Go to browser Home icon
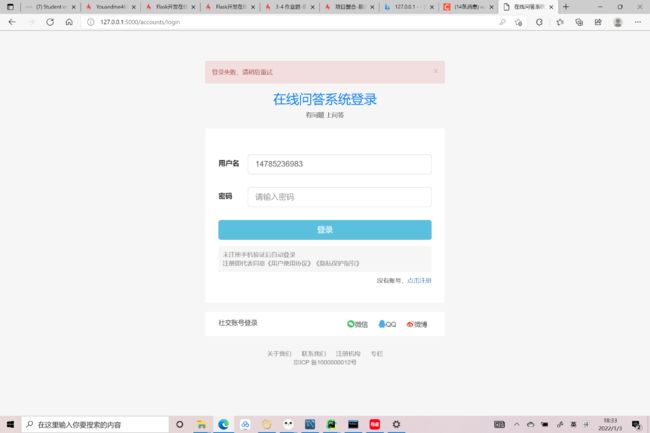The image size is (650, 433). click(69, 22)
